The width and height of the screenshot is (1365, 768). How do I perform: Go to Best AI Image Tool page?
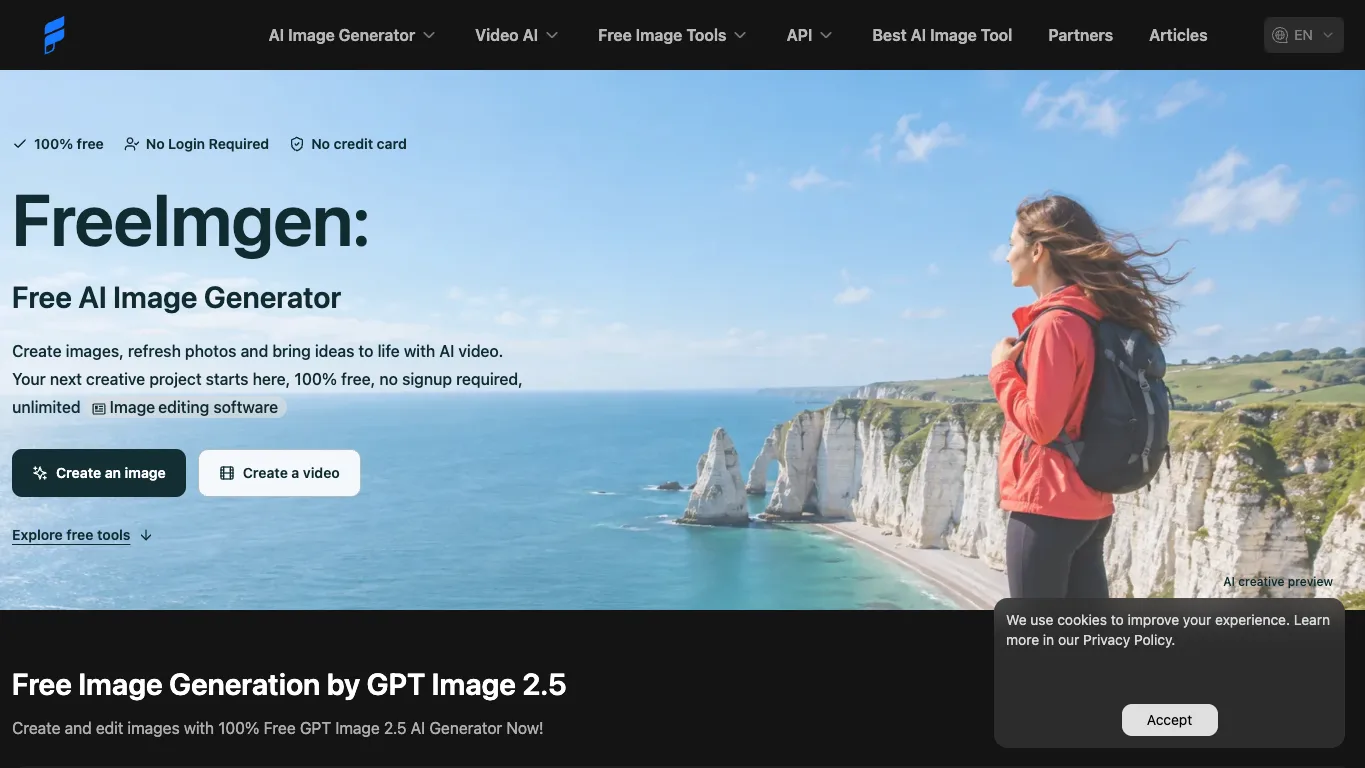[942, 35]
